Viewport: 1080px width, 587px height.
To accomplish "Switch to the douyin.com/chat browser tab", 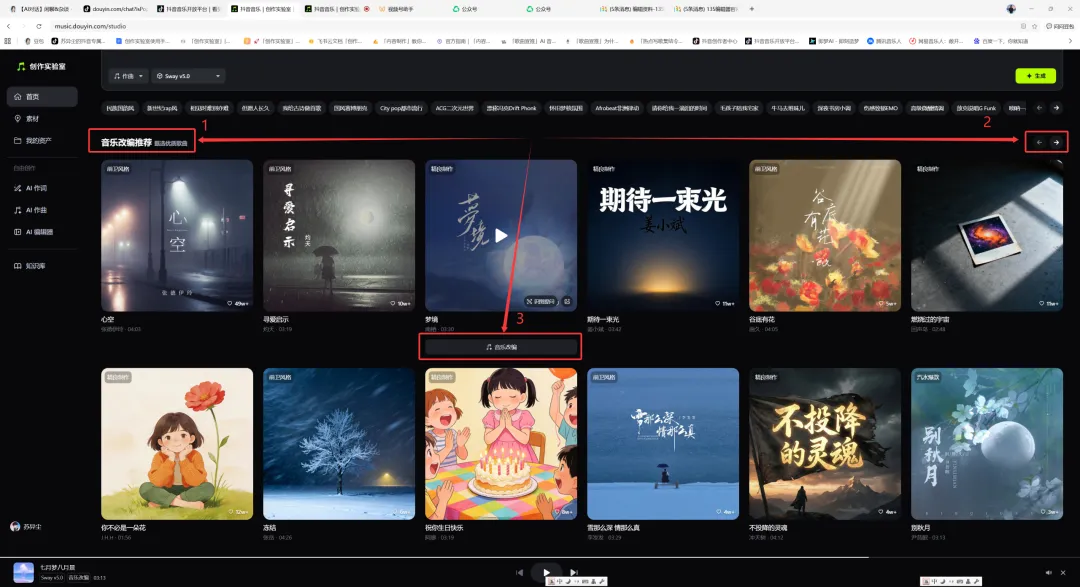I will point(114,9).
